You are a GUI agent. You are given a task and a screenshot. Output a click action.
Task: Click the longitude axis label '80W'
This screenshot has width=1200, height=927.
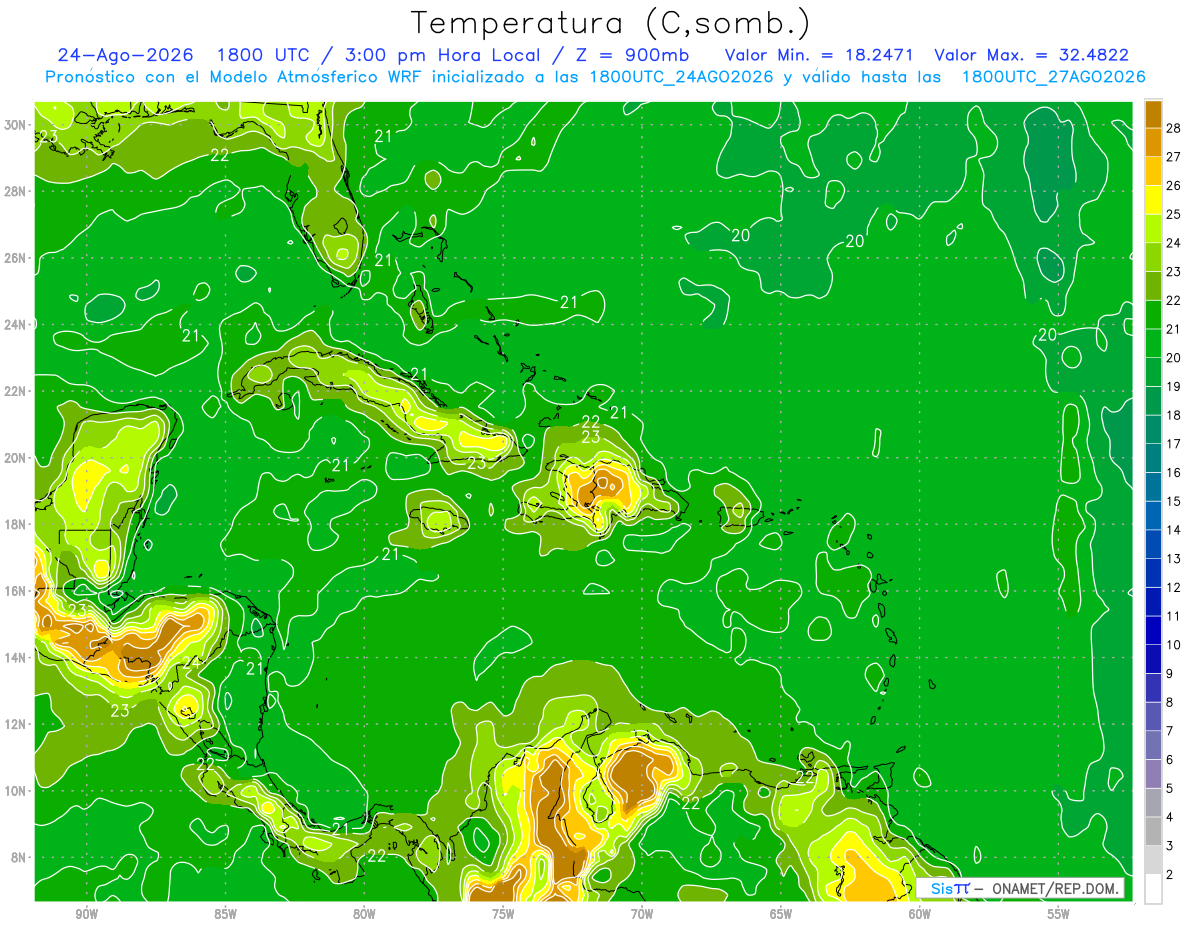[x=364, y=914]
